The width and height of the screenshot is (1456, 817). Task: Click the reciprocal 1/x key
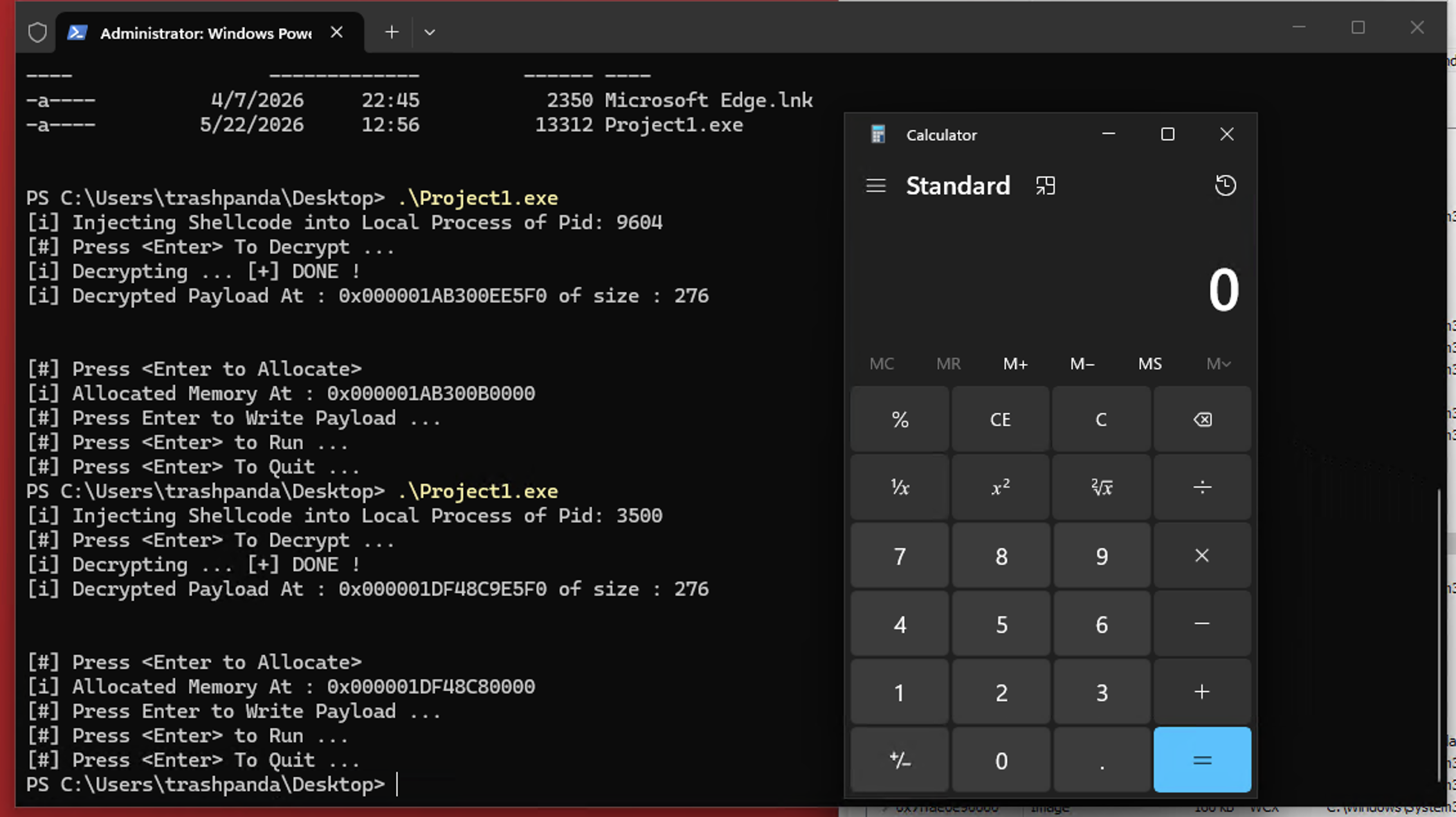[x=900, y=488]
